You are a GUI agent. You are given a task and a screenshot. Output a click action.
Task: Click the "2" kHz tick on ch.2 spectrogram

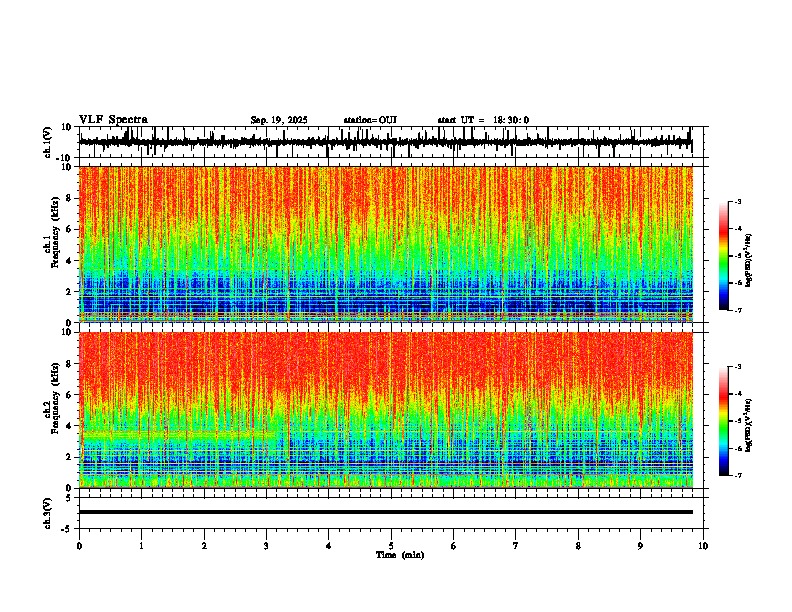coord(71,457)
